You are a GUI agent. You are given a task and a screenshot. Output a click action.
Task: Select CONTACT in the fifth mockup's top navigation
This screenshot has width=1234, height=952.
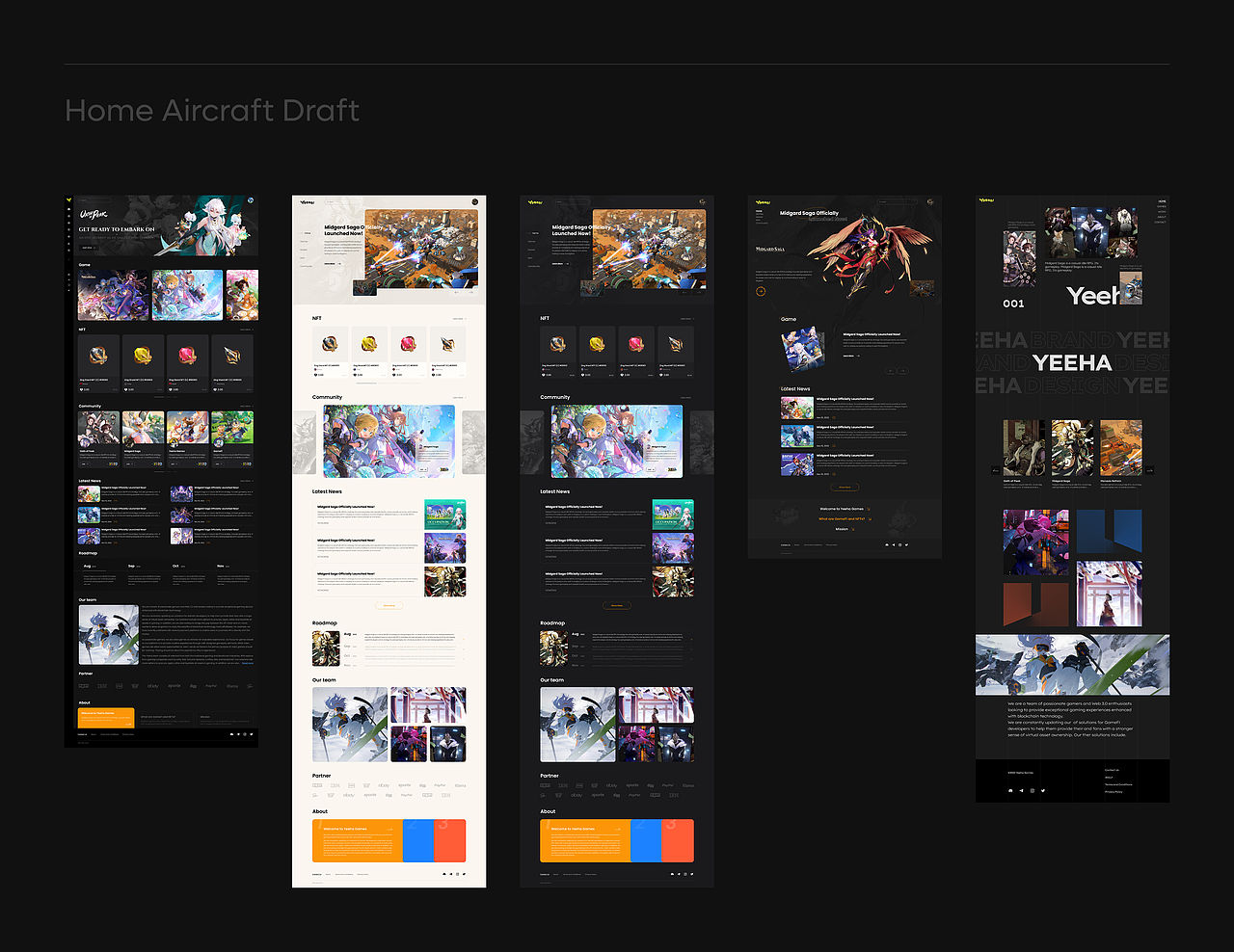[x=1161, y=223]
